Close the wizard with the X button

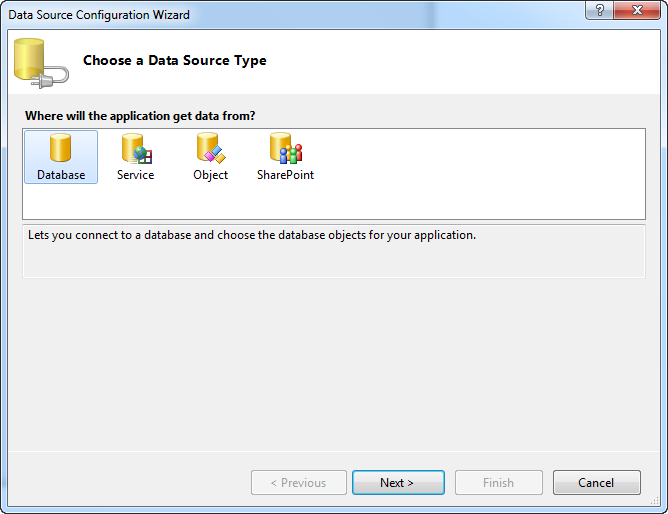637,10
